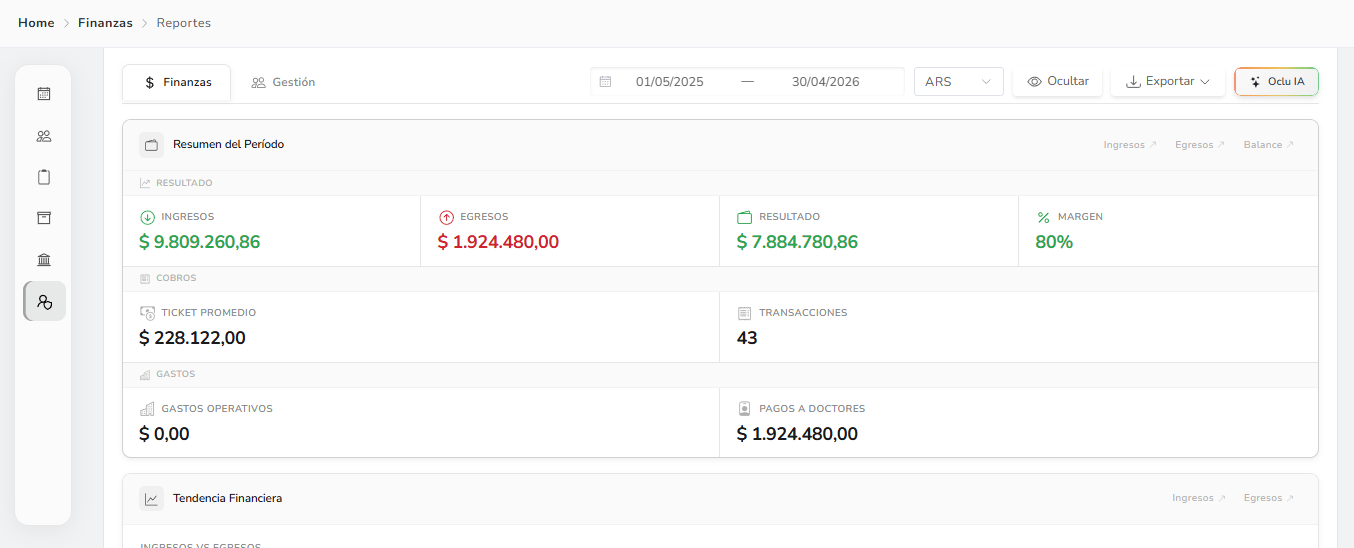Open the ARS currency dropdown
The height and width of the screenshot is (548, 1354).
pyautogui.click(x=958, y=82)
